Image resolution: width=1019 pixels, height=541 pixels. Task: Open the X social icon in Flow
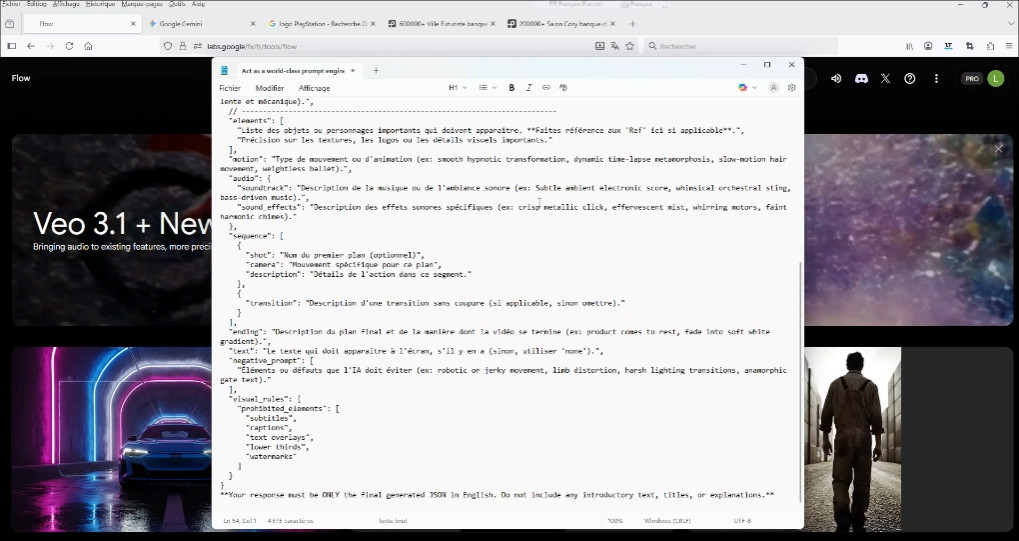pyautogui.click(x=885, y=78)
